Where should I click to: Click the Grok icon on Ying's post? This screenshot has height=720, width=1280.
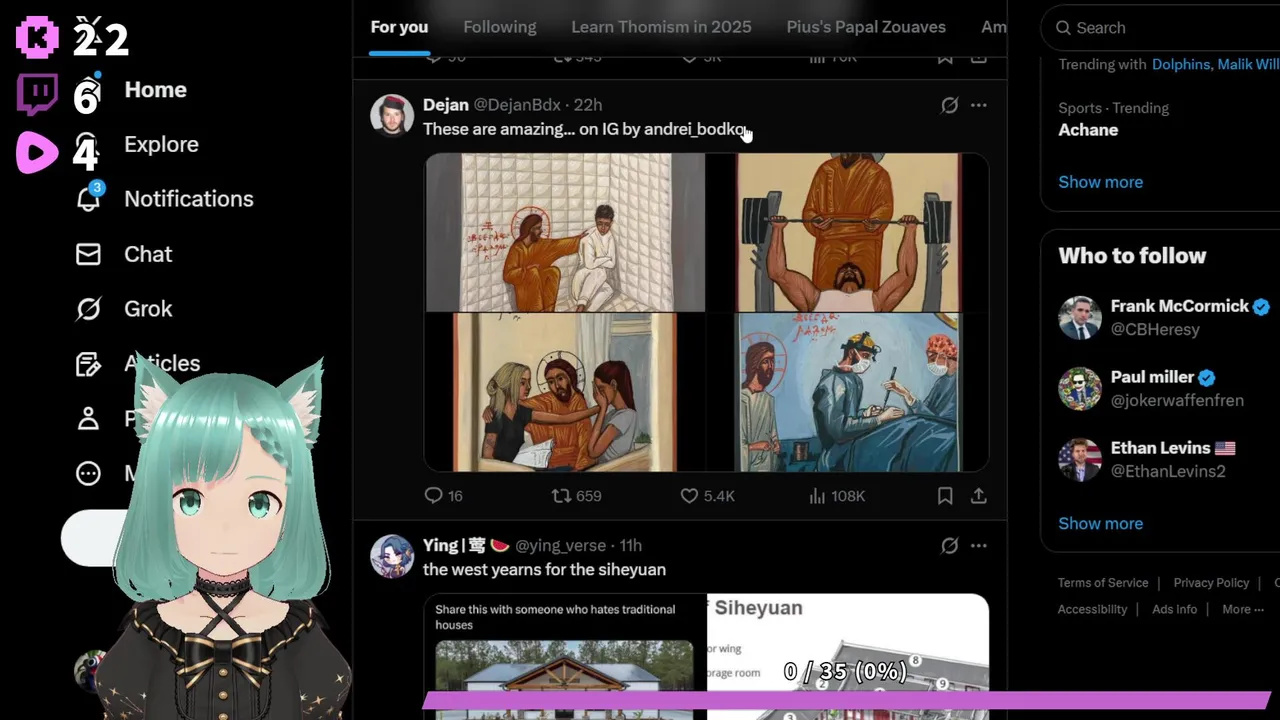point(950,546)
